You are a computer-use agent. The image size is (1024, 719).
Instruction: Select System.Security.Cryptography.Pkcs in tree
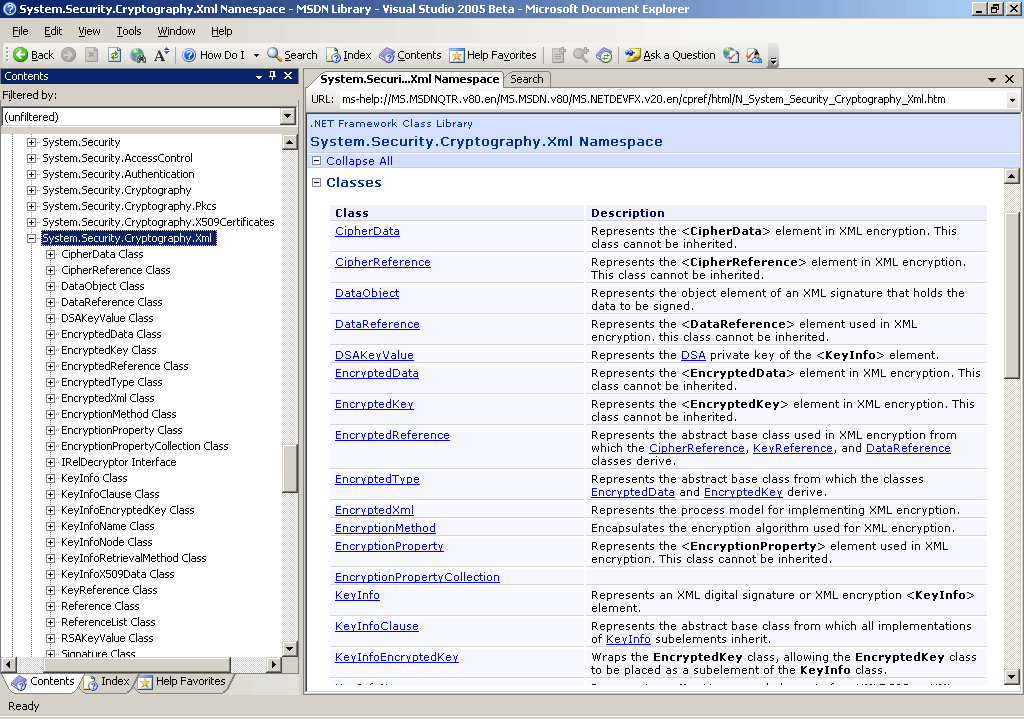(x=129, y=206)
